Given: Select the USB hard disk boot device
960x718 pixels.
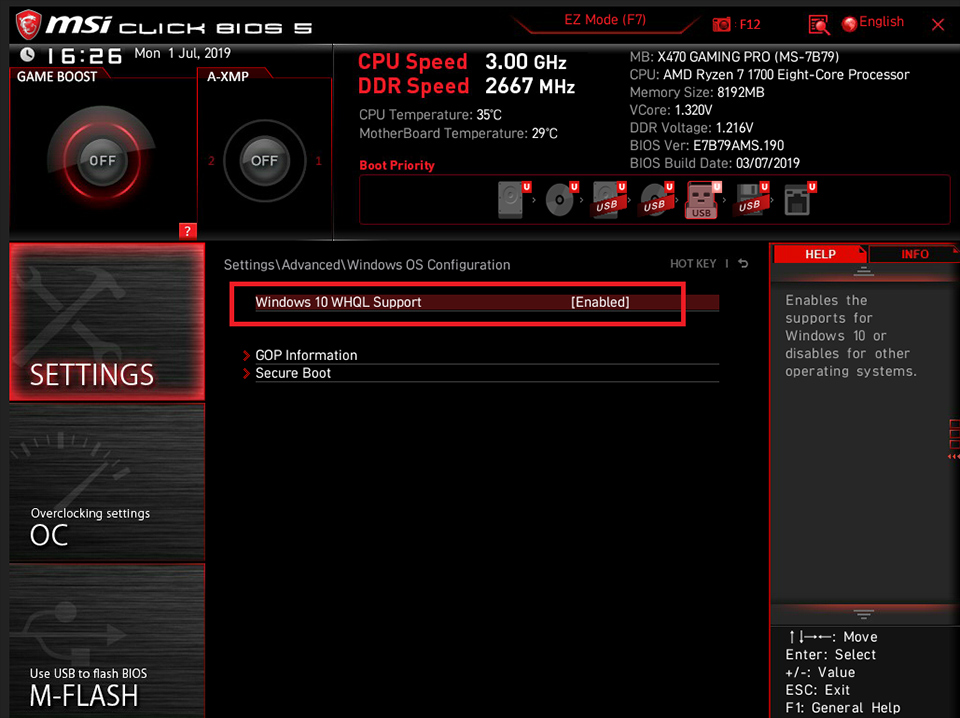Looking at the screenshot, I should [609, 200].
